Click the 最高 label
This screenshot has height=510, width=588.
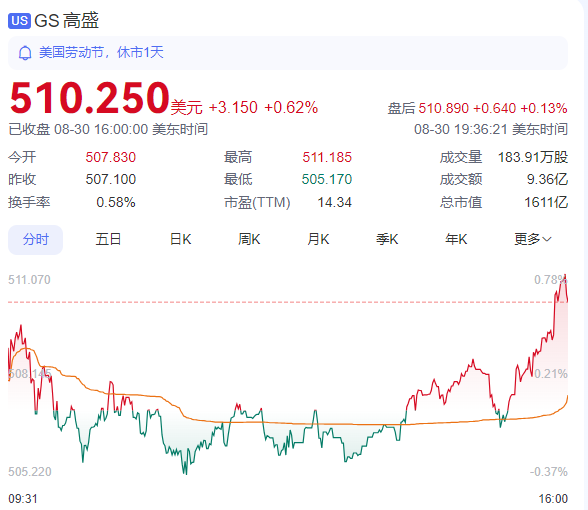[x=238, y=157]
